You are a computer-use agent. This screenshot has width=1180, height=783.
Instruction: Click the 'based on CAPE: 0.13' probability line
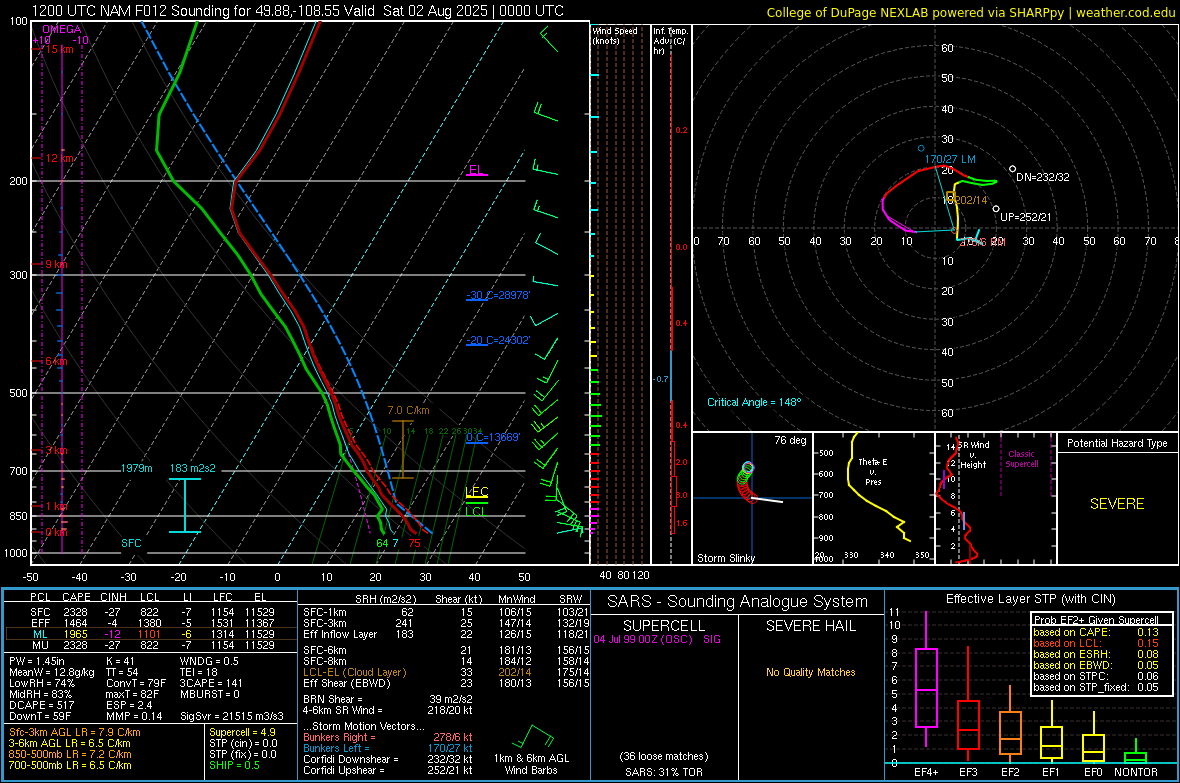pos(1096,632)
